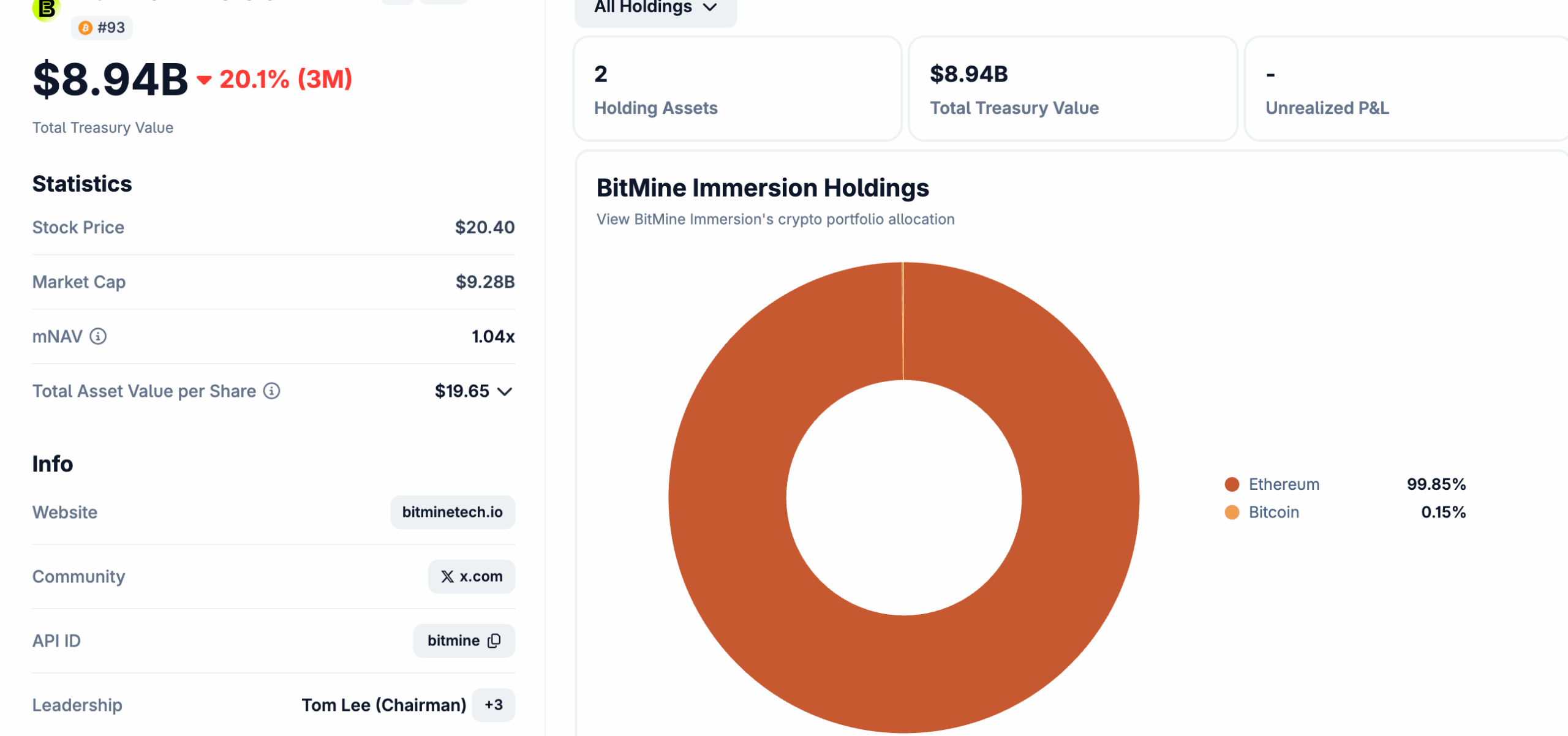1568x736 pixels.
Task: Expand the $19.65 asset value chevron
Action: (505, 391)
